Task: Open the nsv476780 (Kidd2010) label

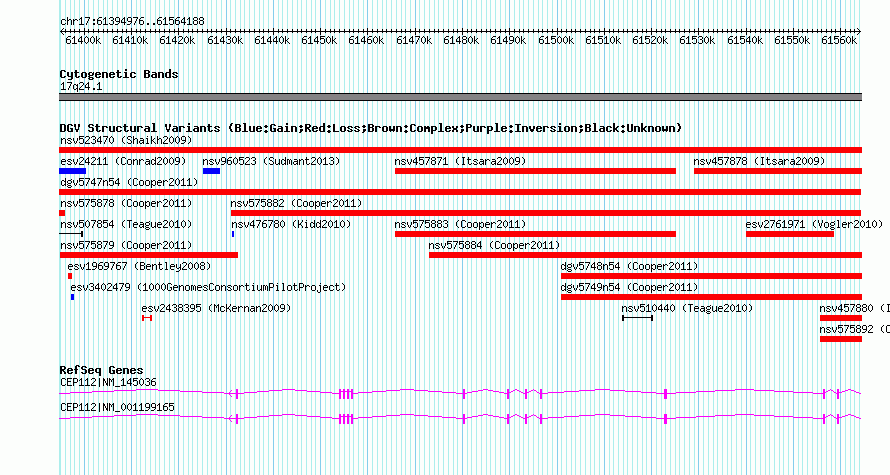Action: click(x=291, y=224)
